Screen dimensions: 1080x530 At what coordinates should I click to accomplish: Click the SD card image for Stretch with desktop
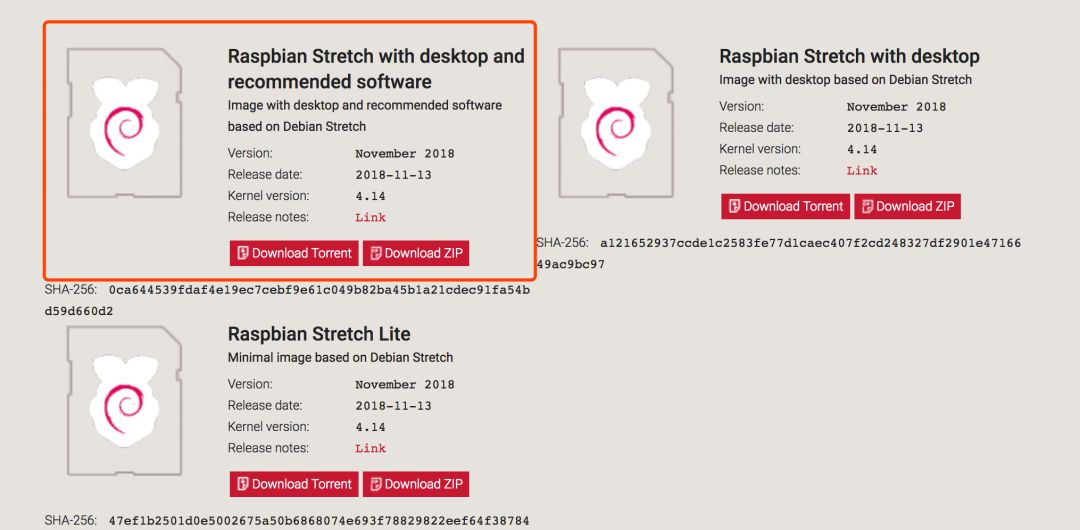[616, 123]
